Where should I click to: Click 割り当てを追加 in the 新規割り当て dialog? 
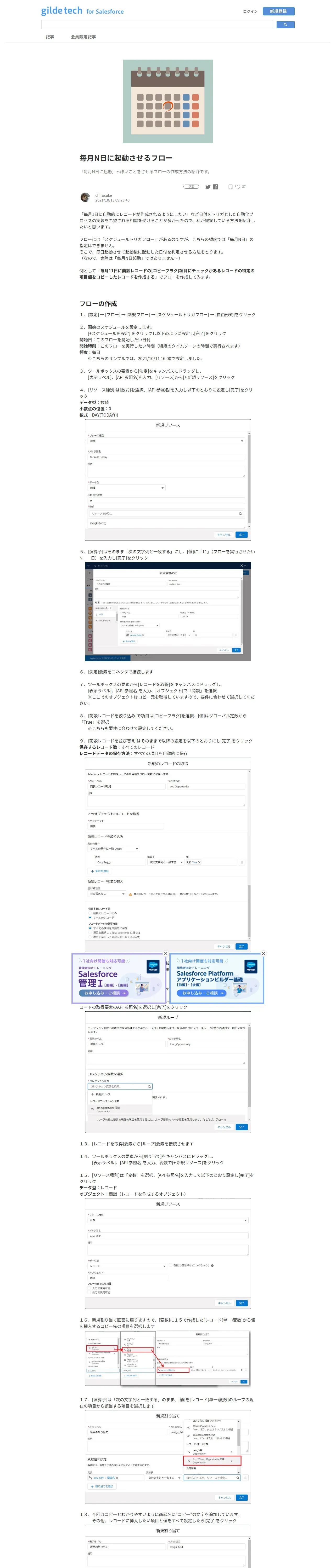tap(102, 1486)
